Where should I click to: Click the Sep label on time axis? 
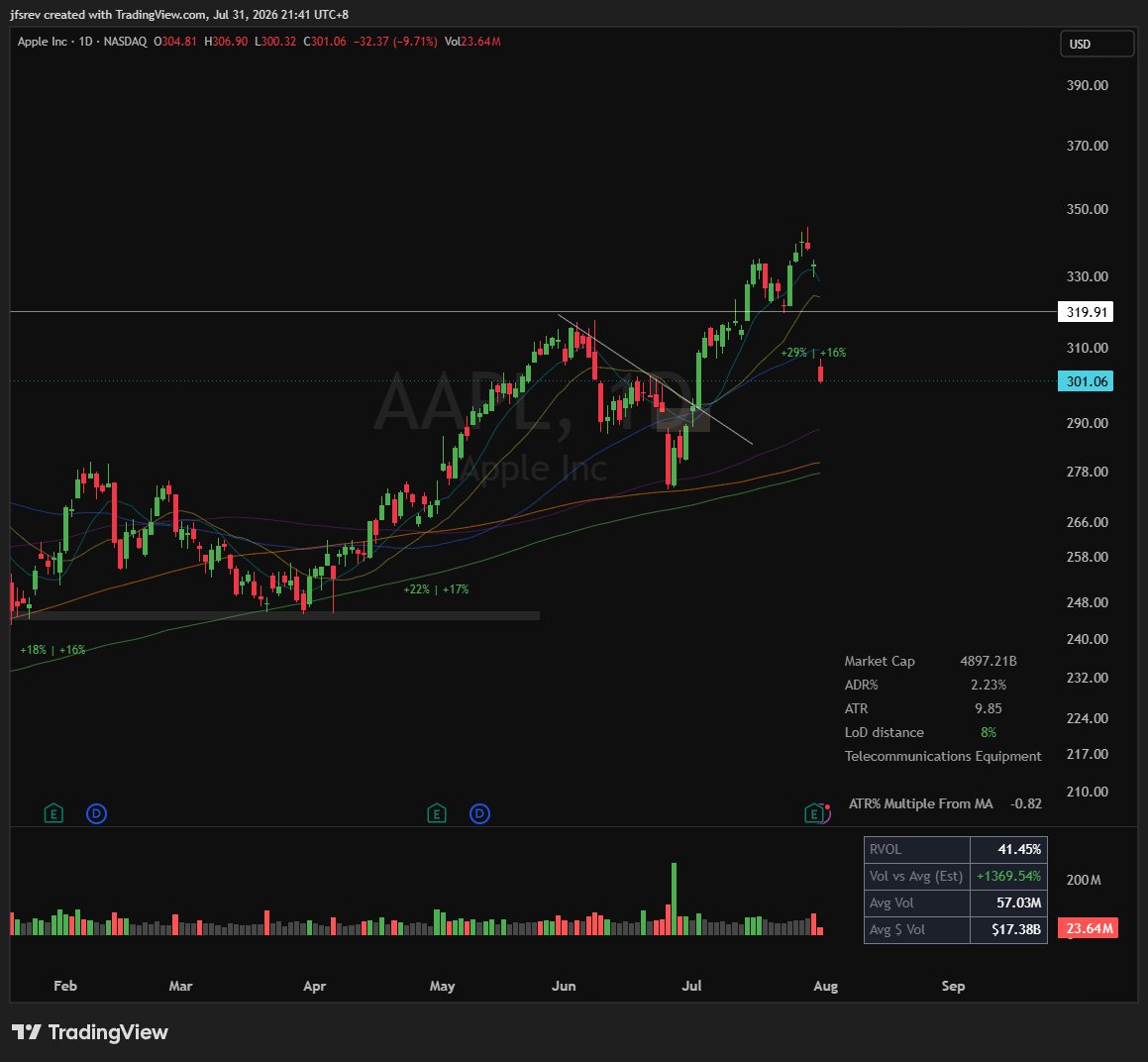(953, 986)
